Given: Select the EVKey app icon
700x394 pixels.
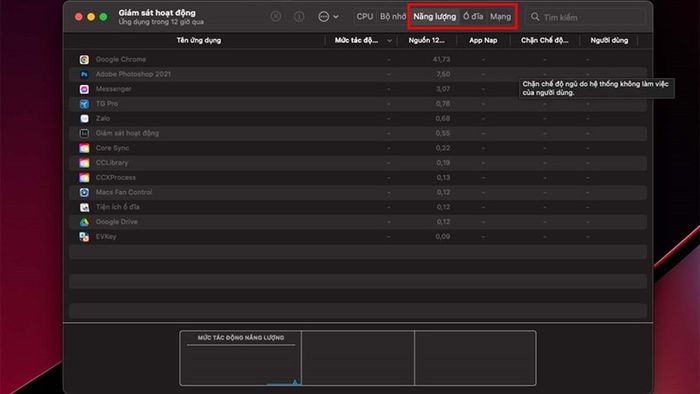Looking at the screenshot, I should click(84, 236).
